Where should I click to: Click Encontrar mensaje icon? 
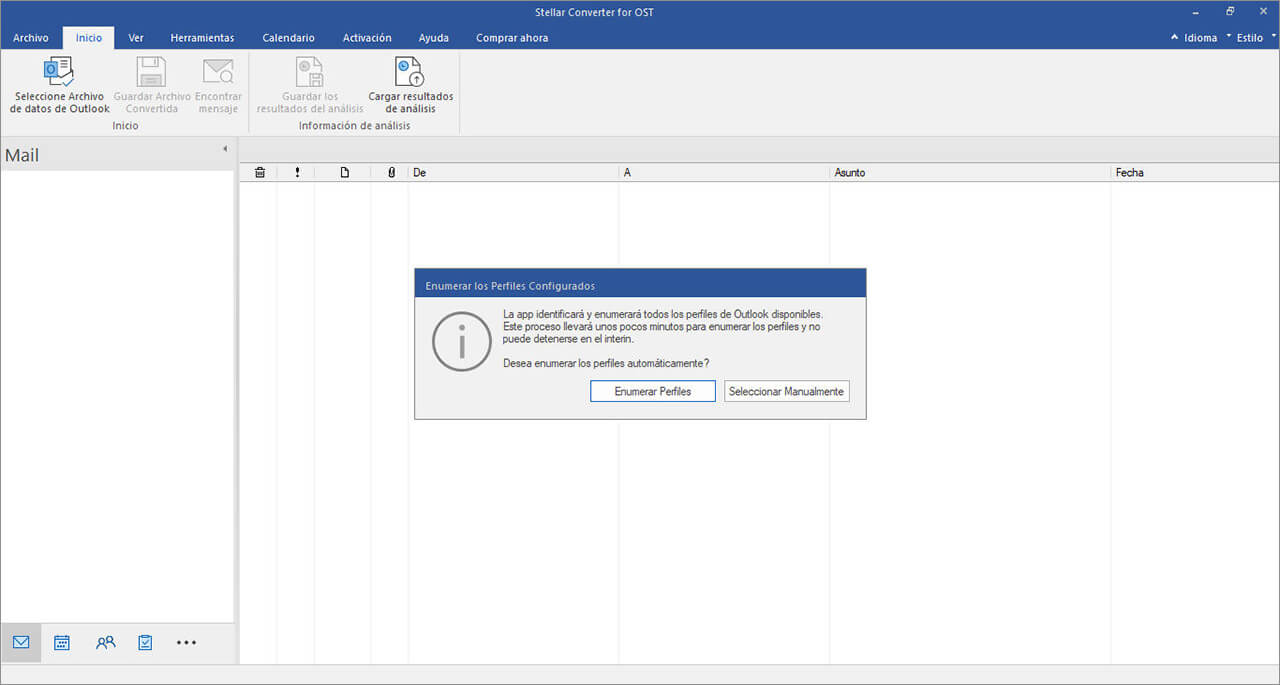(x=218, y=72)
